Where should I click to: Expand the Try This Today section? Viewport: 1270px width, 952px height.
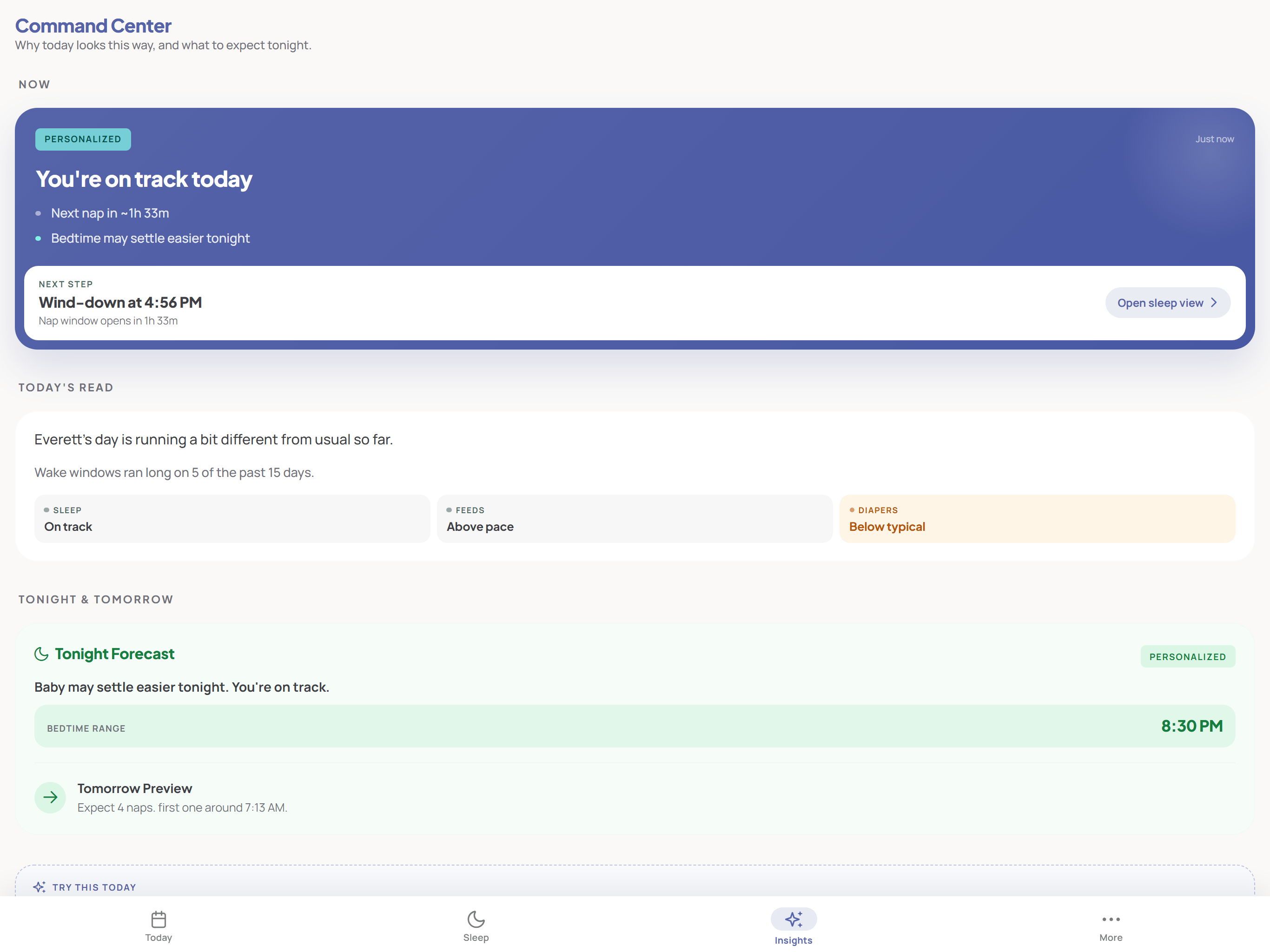635,881
